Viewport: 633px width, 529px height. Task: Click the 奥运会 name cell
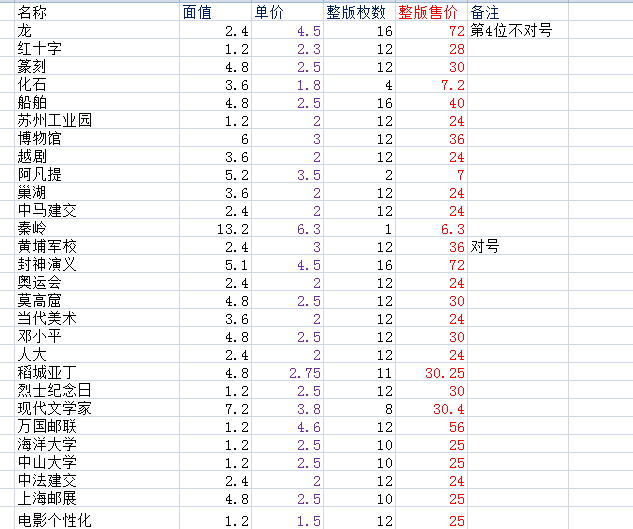point(97,283)
